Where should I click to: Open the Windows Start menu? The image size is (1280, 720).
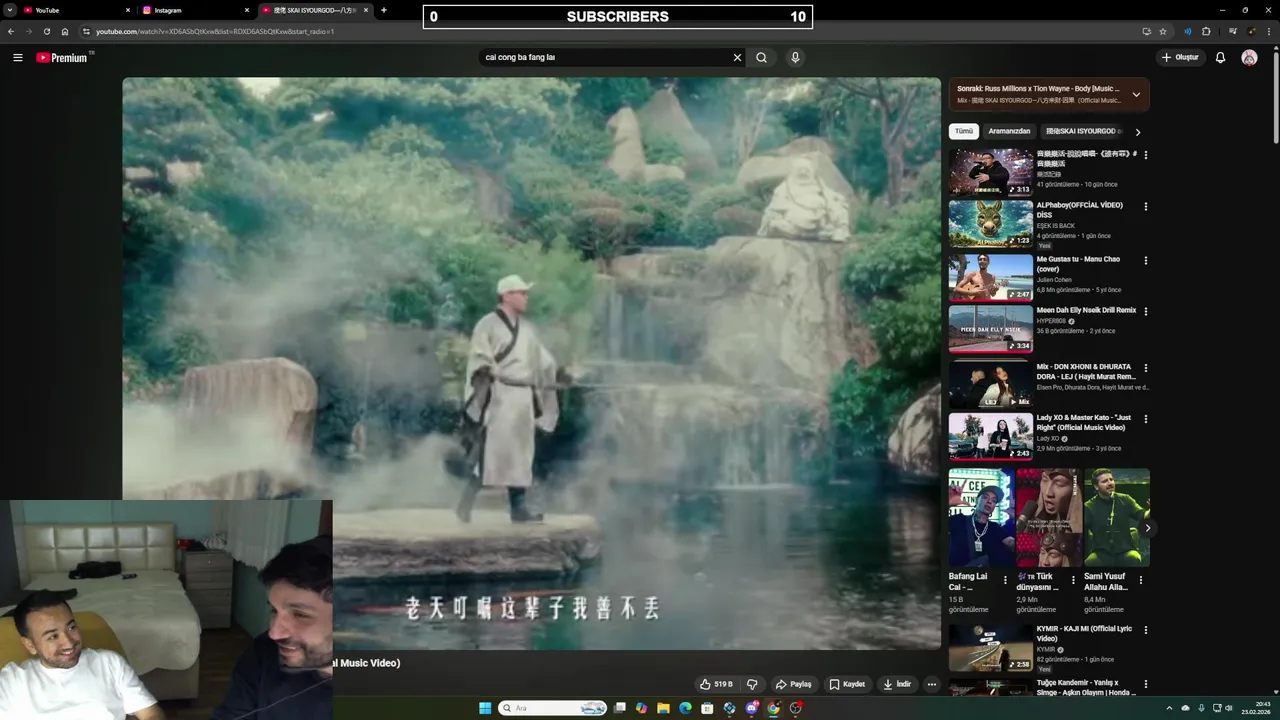point(485,708)
